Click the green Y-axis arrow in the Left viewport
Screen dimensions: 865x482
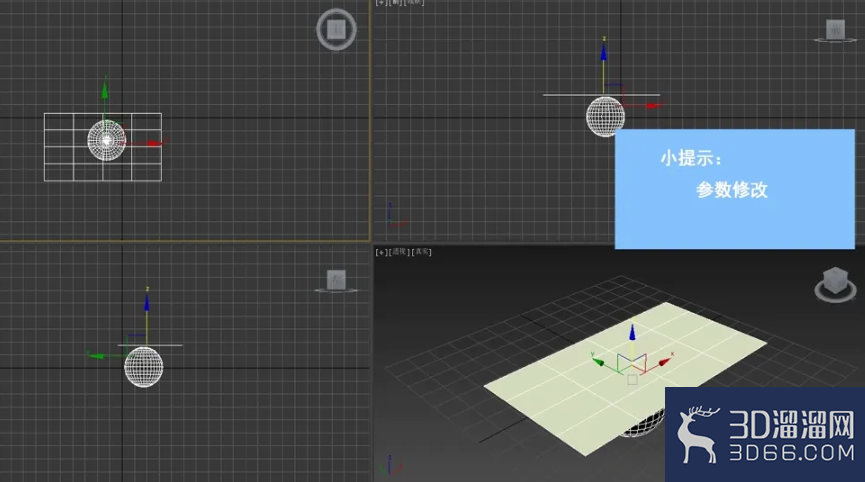(x=96, y=356)
